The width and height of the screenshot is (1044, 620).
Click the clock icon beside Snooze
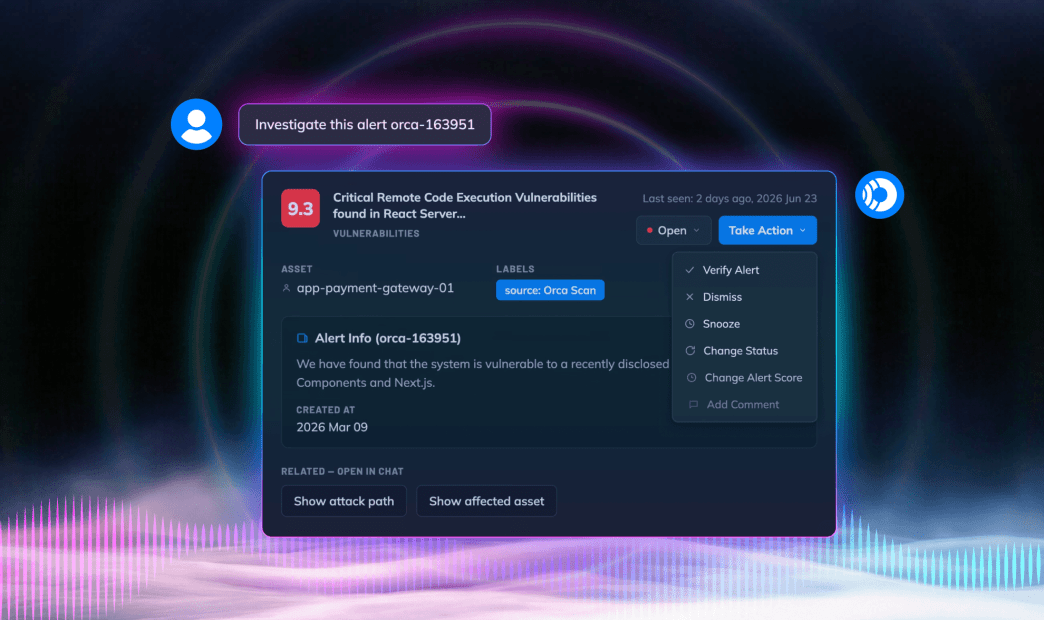690,324
